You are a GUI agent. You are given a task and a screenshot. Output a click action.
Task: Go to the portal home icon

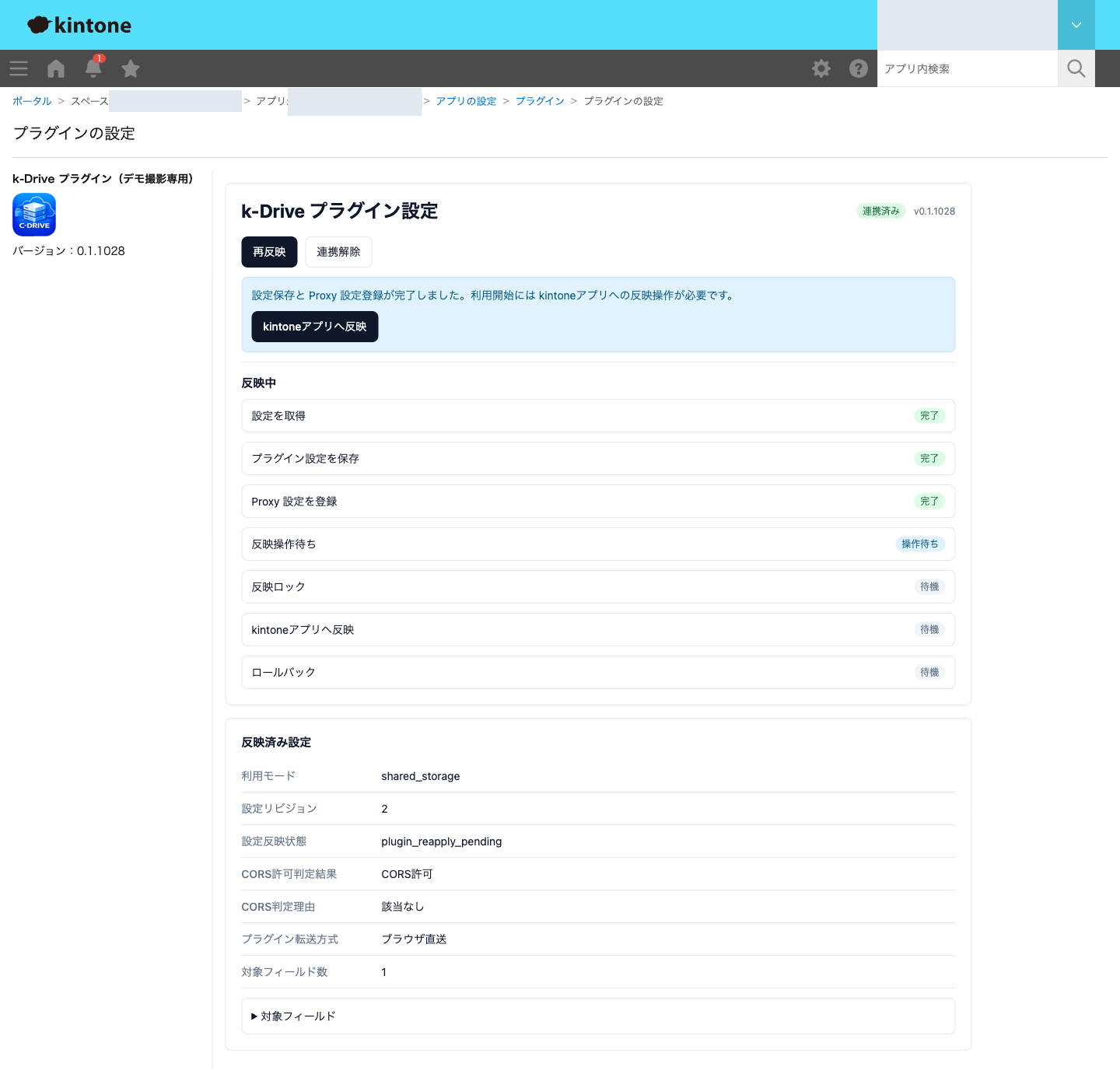56,68
